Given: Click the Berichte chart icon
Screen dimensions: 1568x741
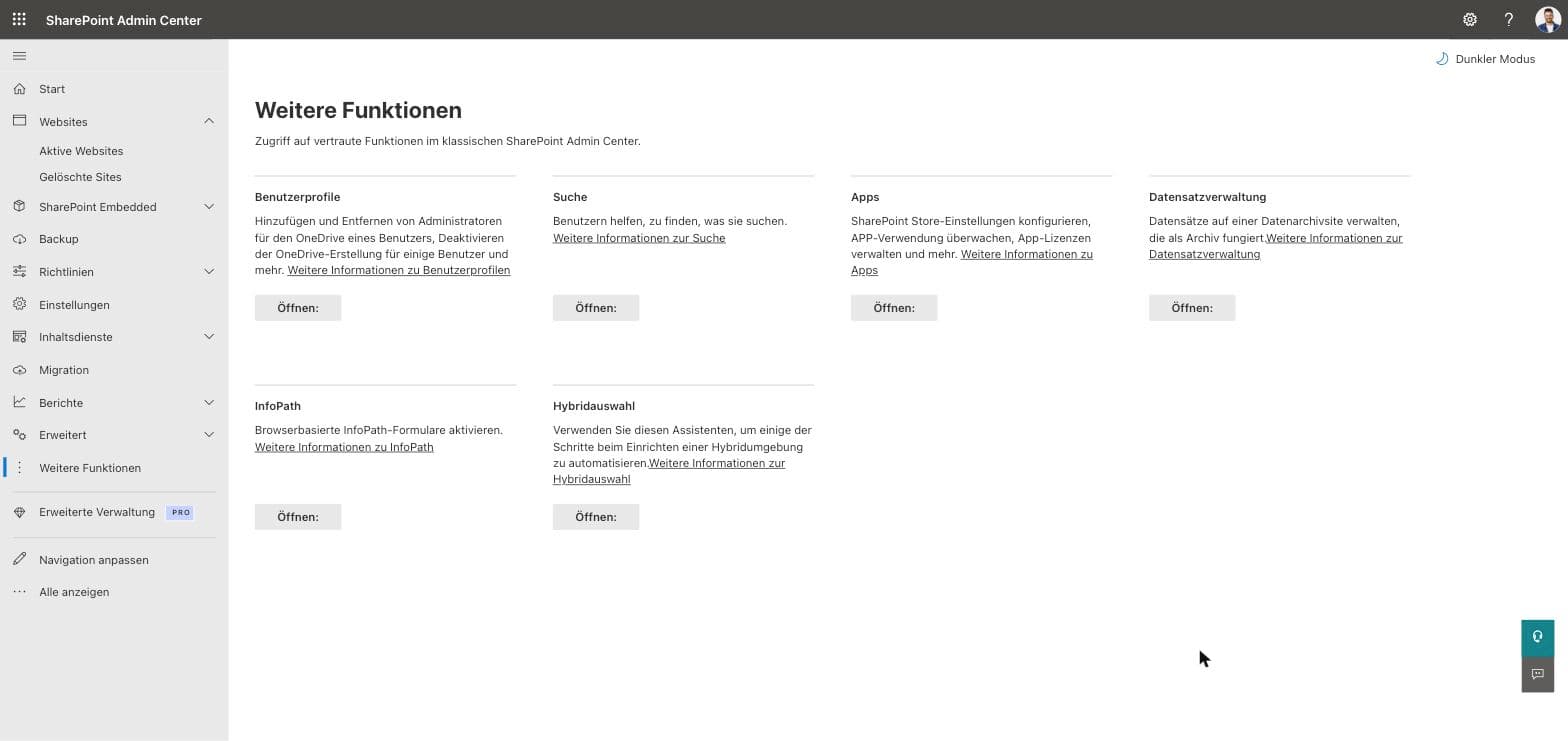Looking at the screenshot, I should coord(19,402).
